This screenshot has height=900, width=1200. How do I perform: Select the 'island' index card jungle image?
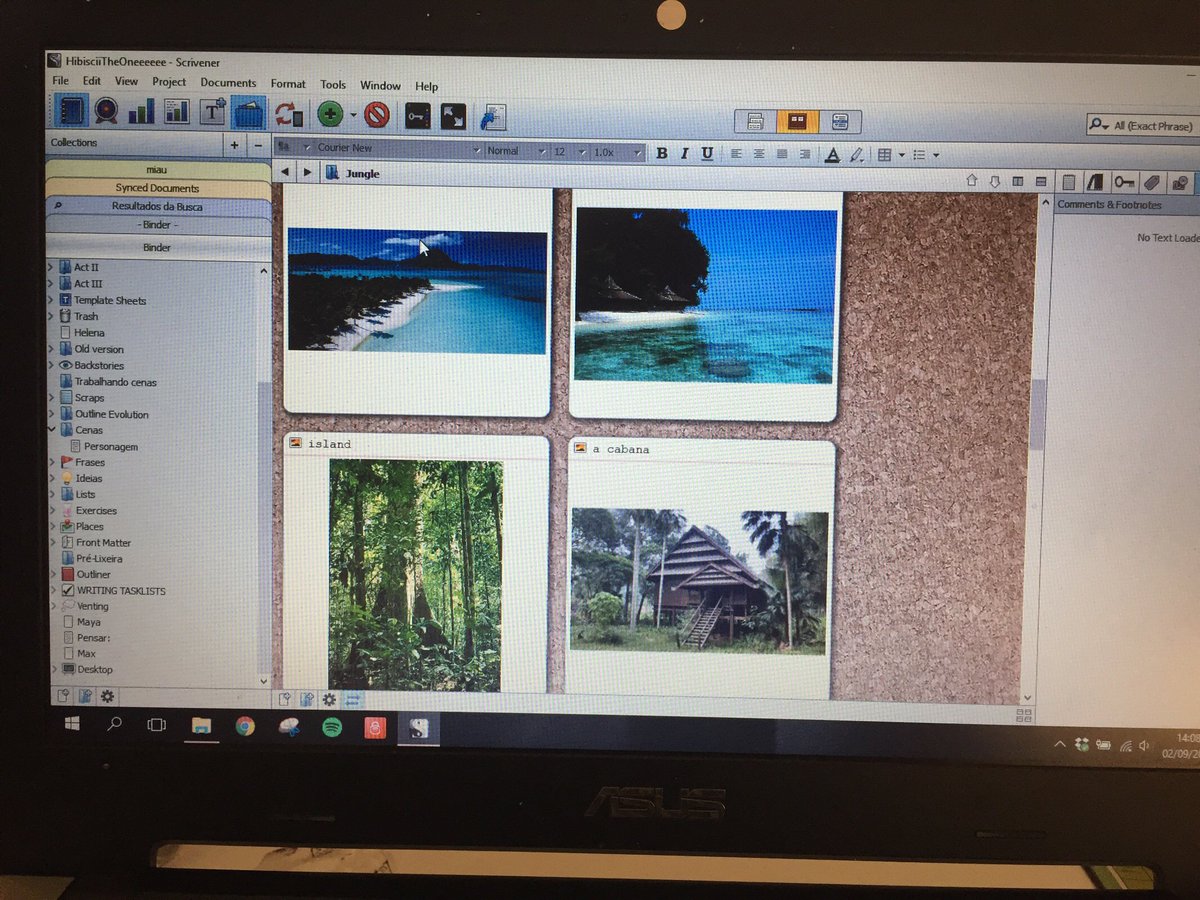415,576
